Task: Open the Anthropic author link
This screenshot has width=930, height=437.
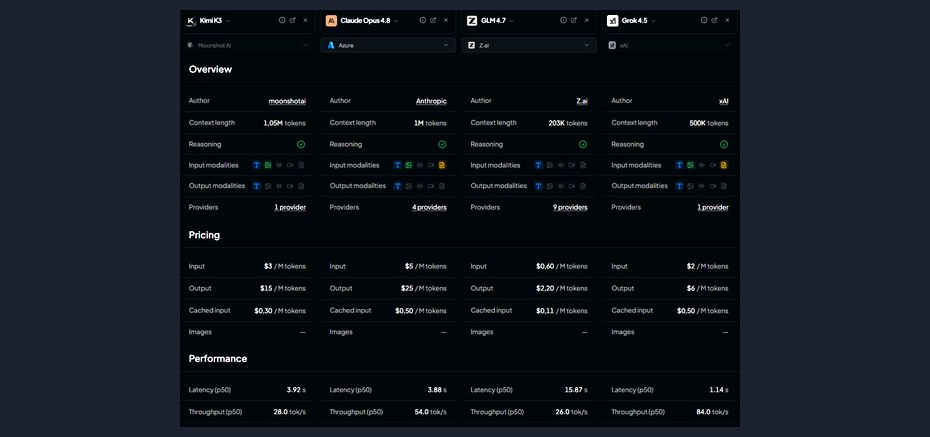Action: [x=431, y=101]
